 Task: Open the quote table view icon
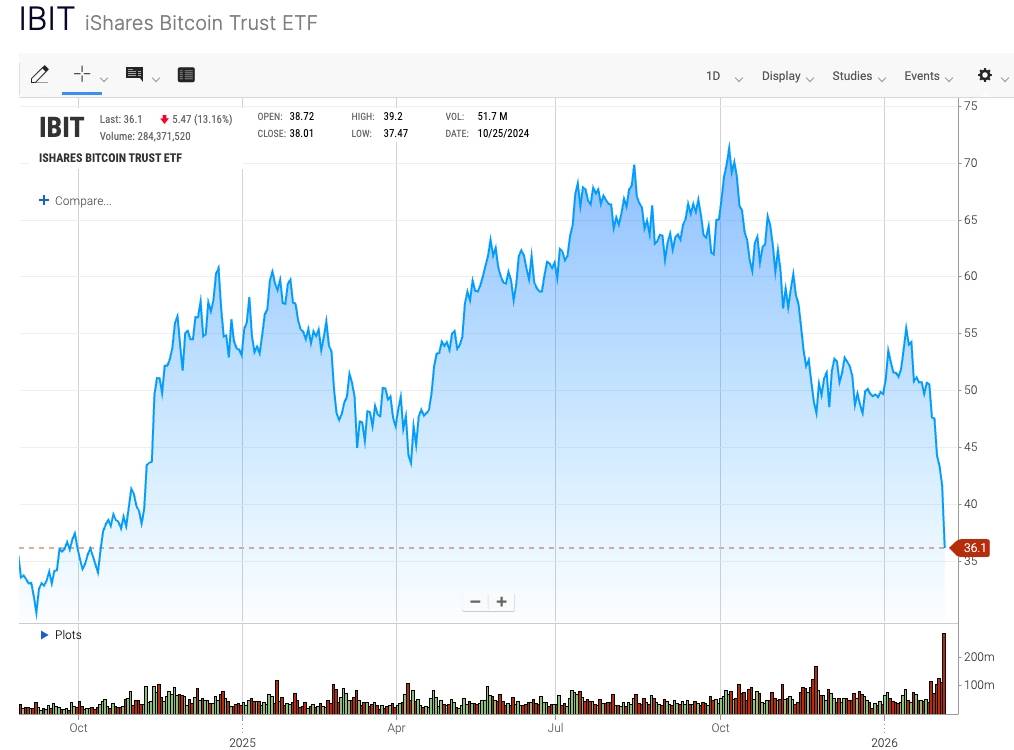click(186, 74)
